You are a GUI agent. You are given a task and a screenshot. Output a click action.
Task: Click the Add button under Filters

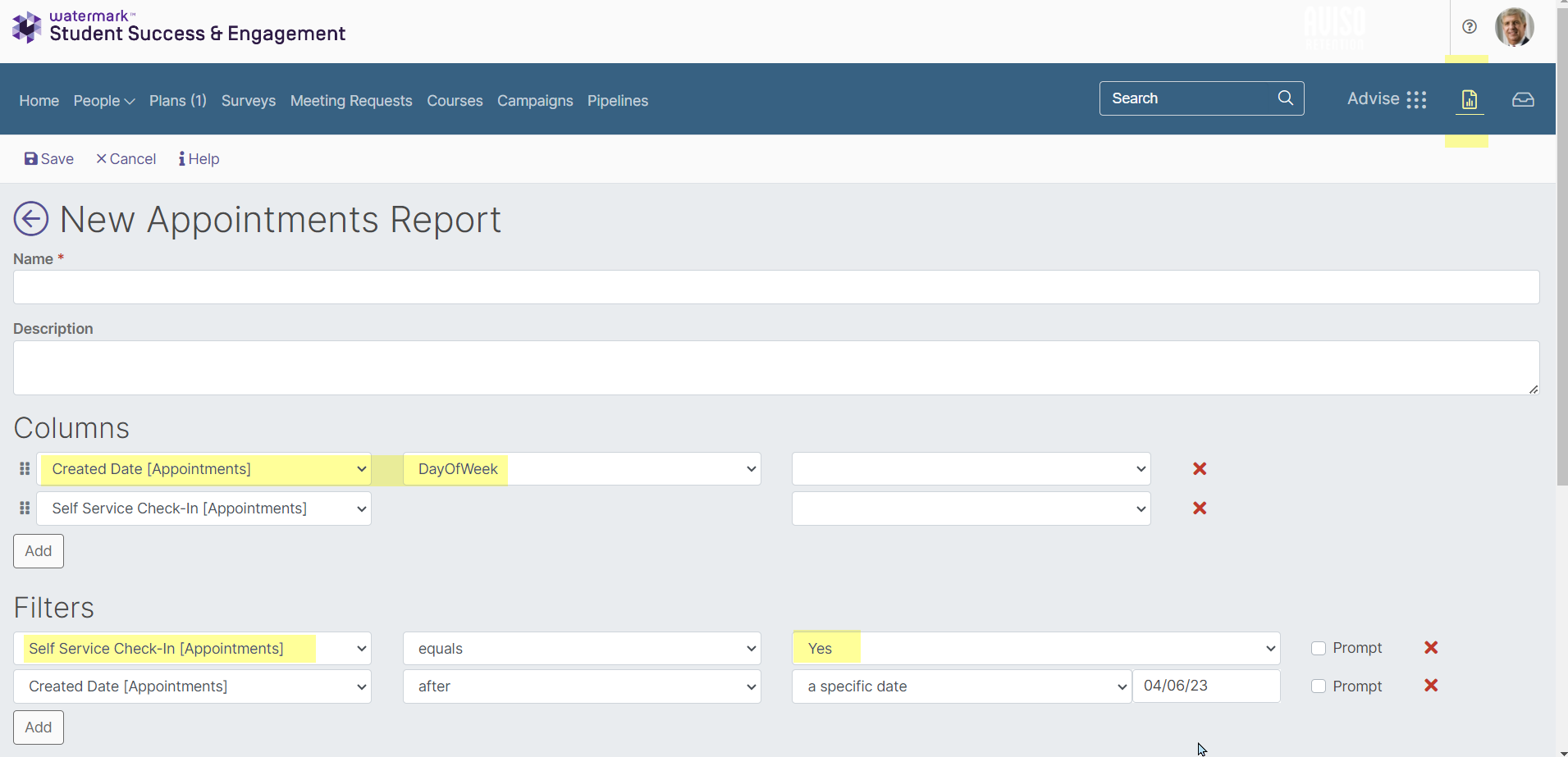[39, 727]
